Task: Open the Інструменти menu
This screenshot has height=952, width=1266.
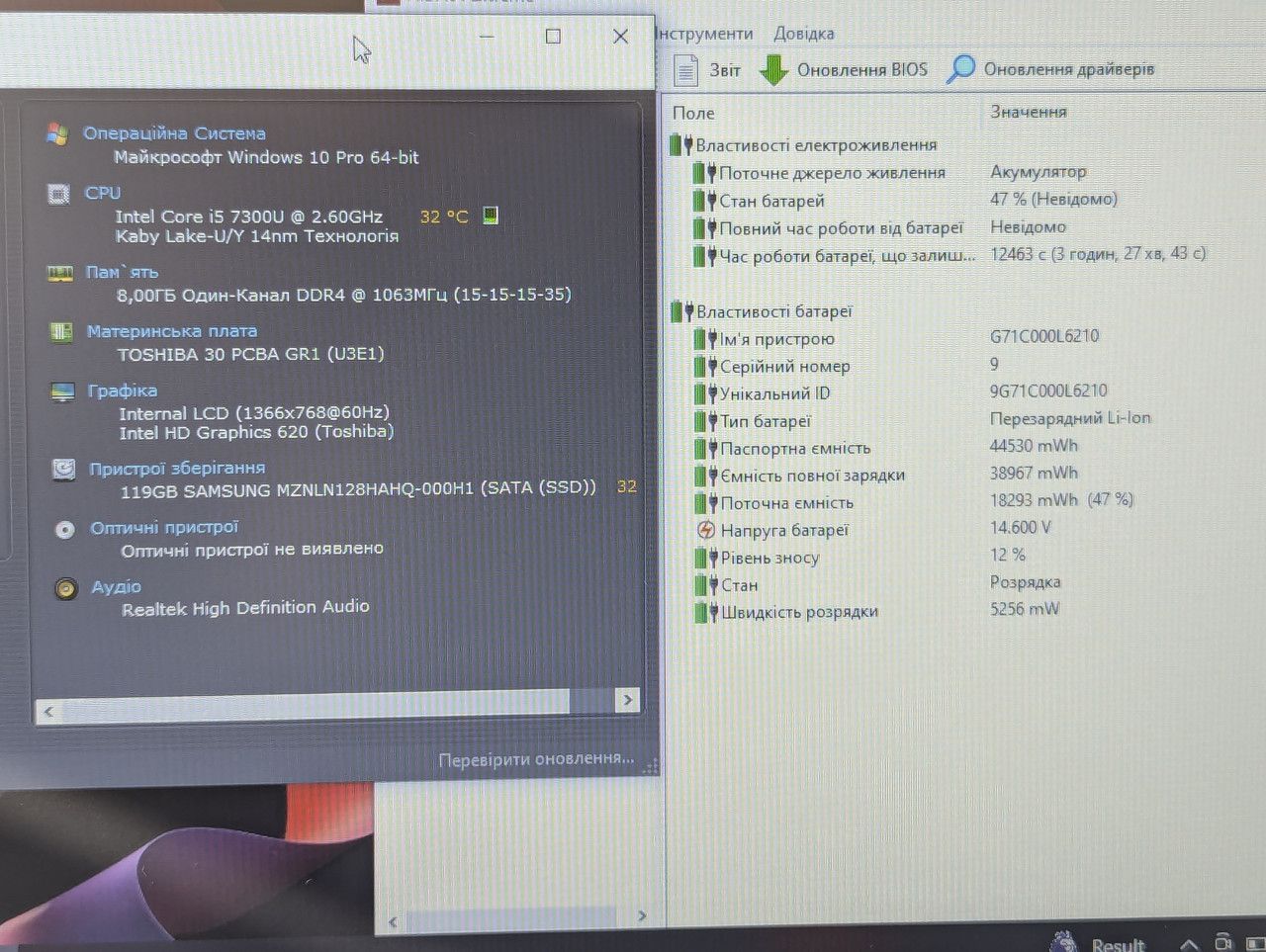Action: coord(704,34)
